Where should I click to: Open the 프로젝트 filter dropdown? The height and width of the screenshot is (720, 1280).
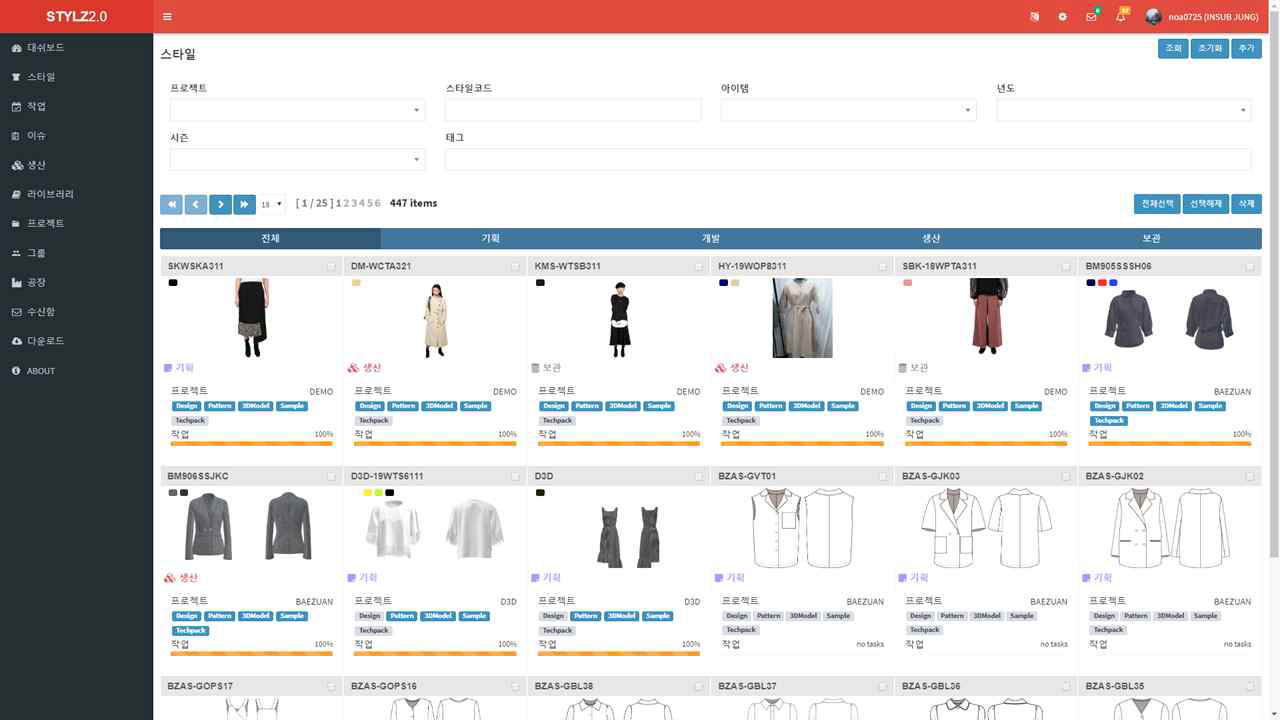point(297,110)
